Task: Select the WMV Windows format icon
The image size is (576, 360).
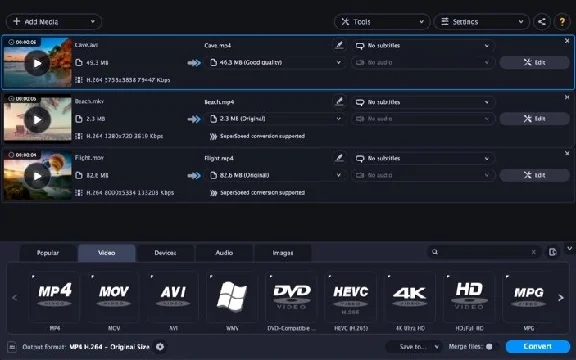Action: pos(232,297)
